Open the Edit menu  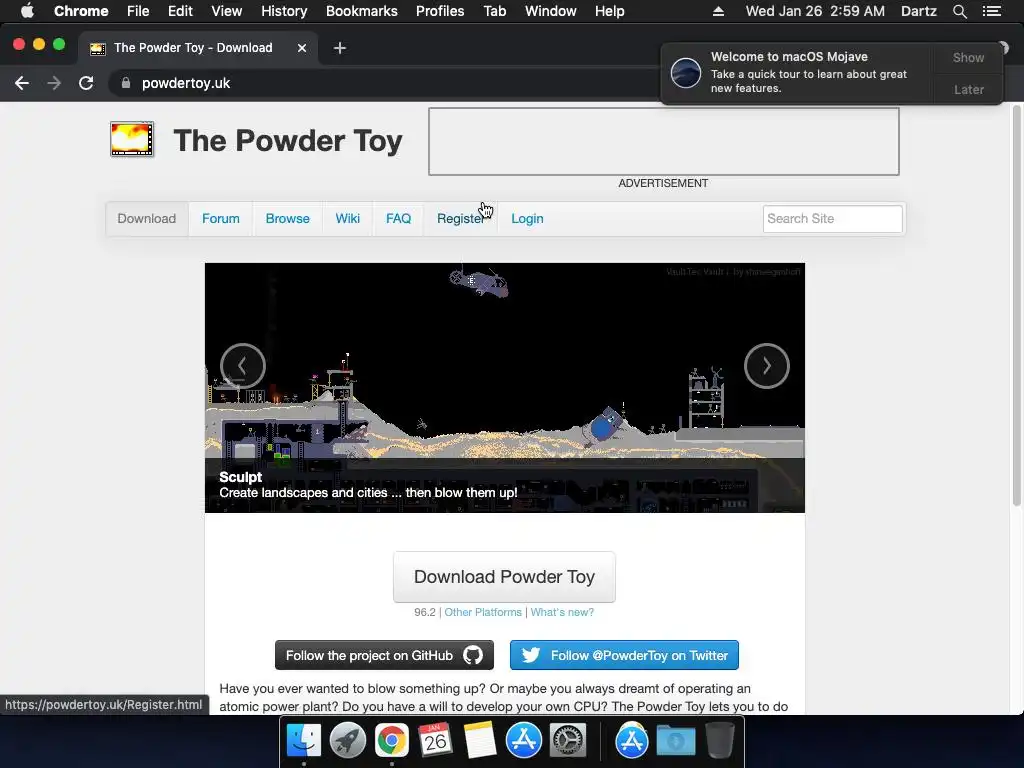(180, 11)
